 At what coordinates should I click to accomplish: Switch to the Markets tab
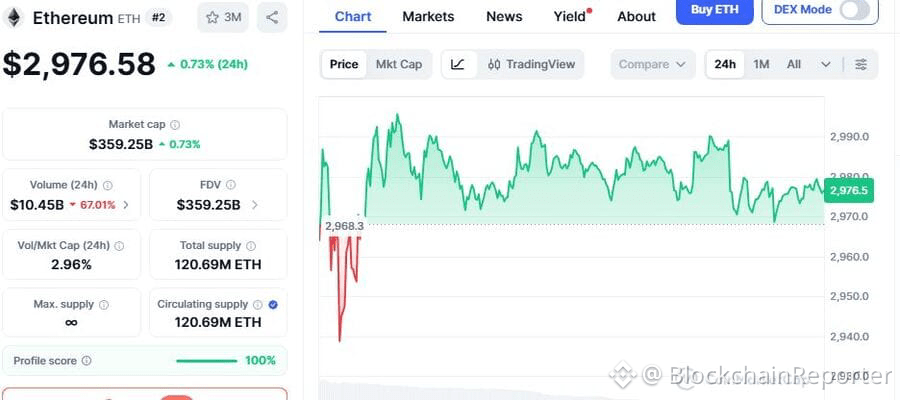(x=428, y=16)
